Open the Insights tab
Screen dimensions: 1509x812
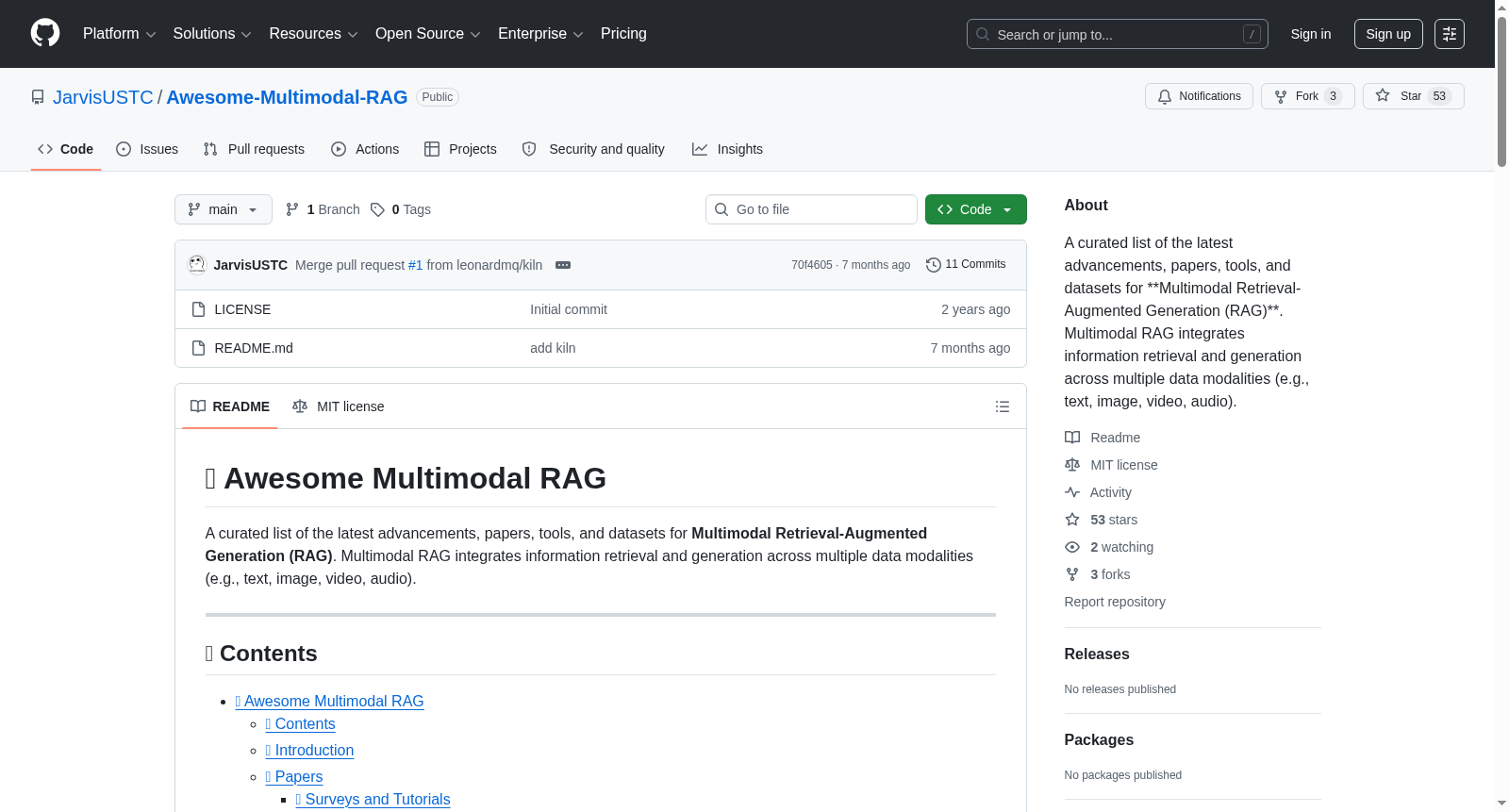(727, 149)
